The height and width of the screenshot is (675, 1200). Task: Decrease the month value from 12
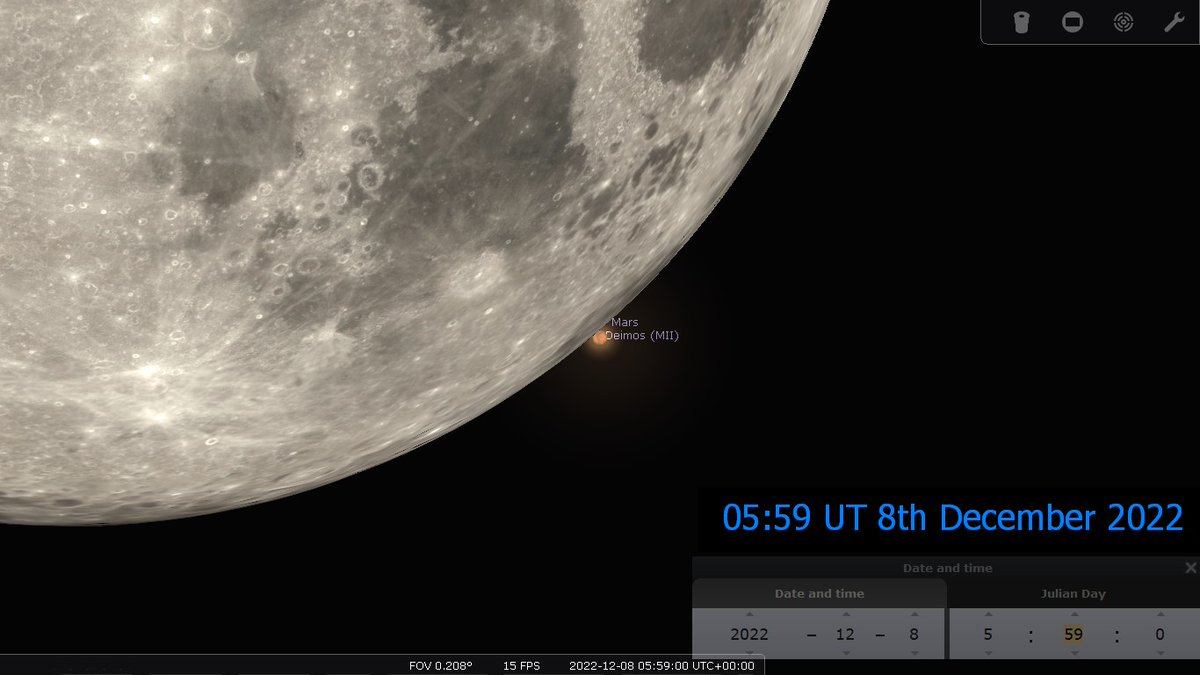click(x=845, y=652)
